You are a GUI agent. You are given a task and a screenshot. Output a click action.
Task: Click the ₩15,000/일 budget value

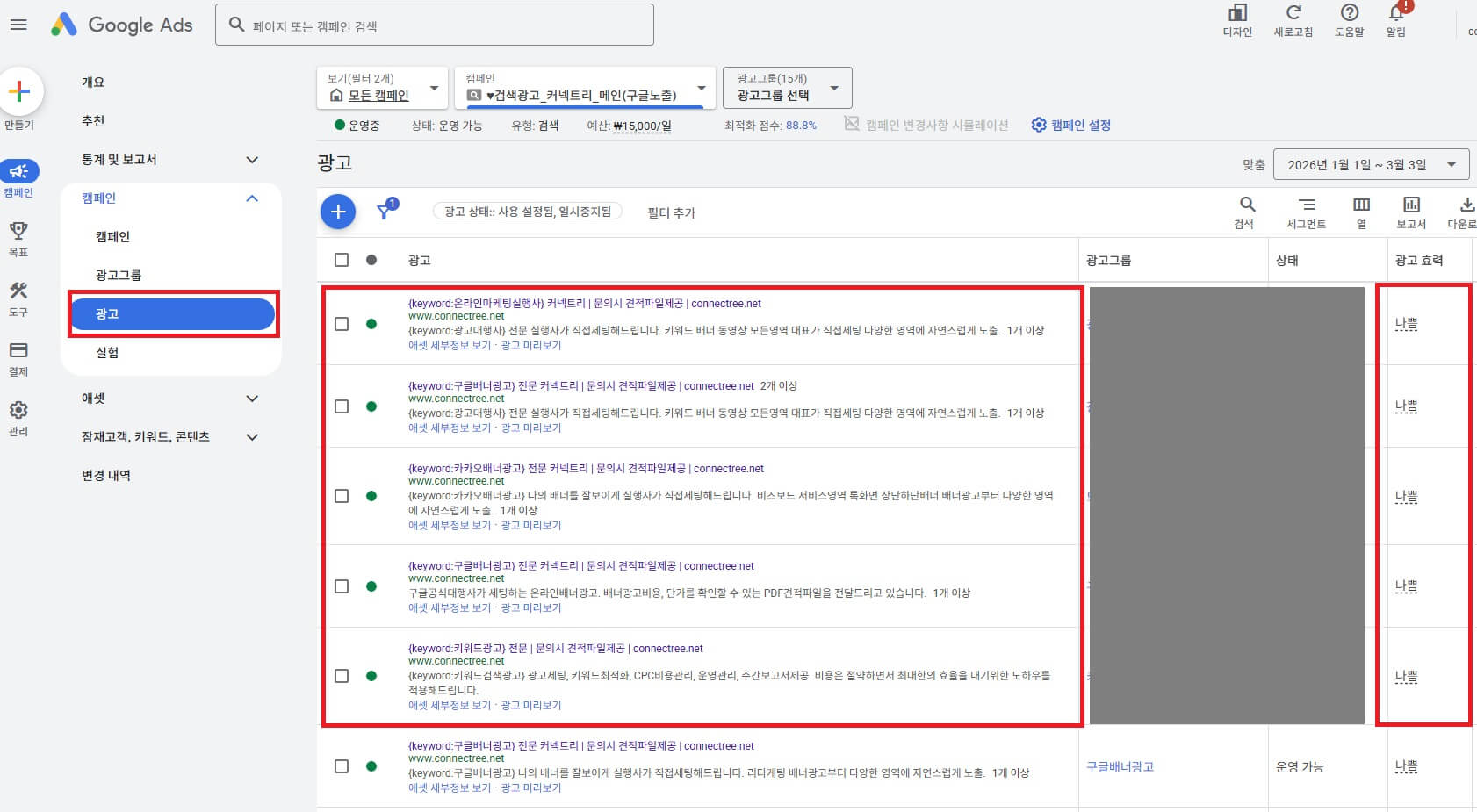pos(642,126)
